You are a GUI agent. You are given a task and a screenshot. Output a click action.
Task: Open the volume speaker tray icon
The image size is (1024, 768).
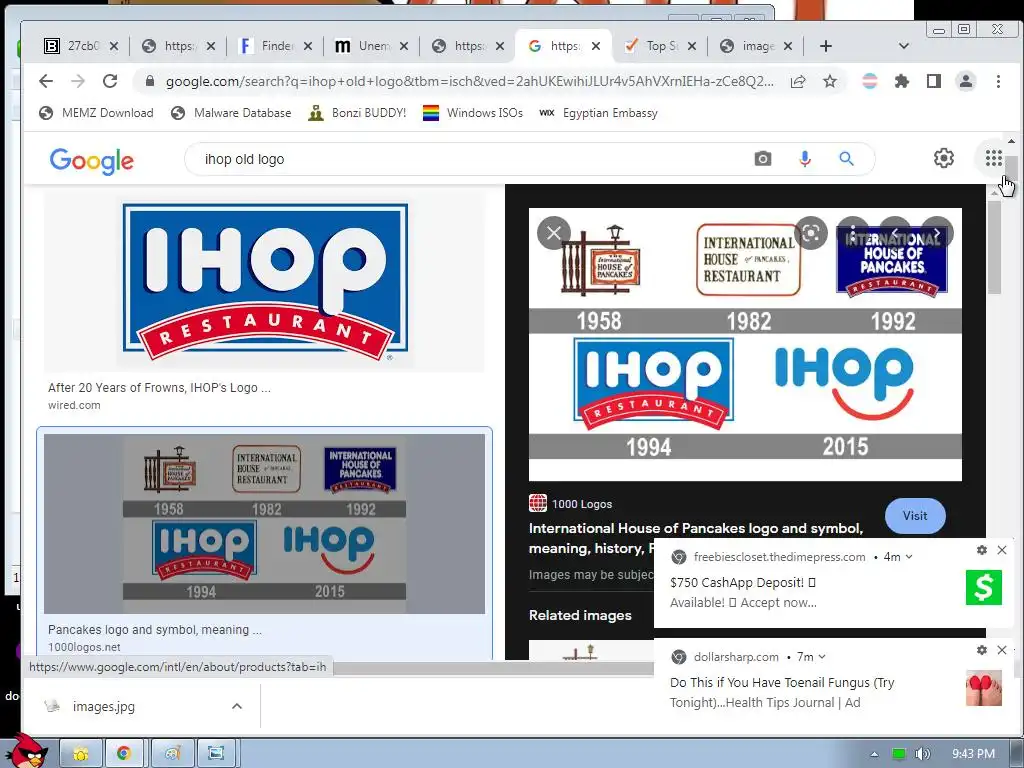point(922,754)
